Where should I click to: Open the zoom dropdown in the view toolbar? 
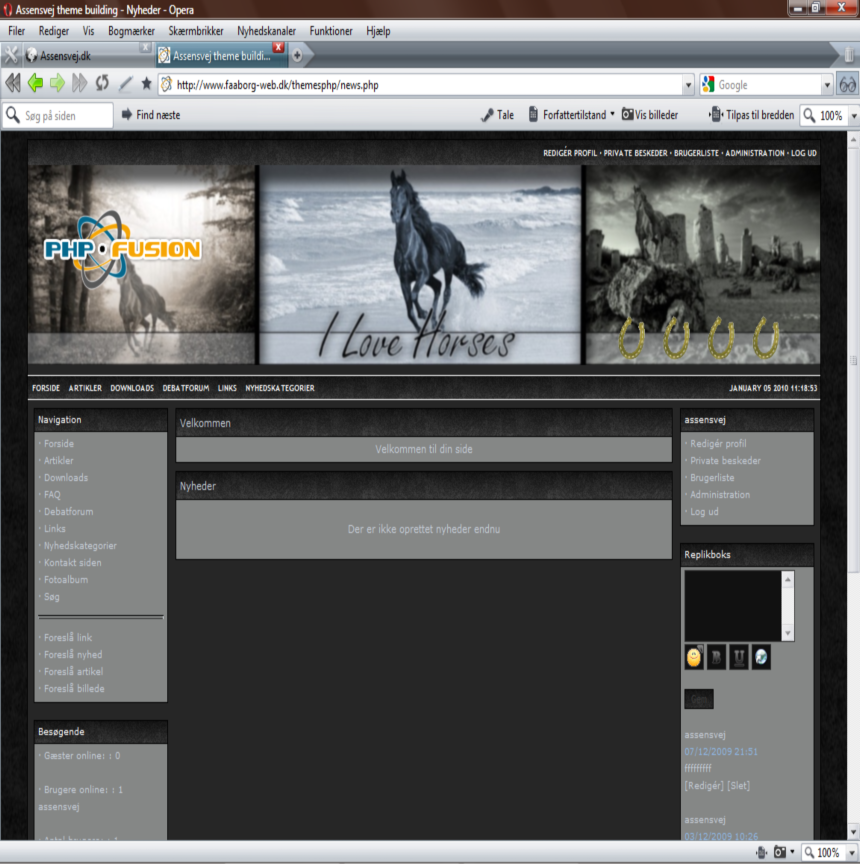(x=854, y=116)
